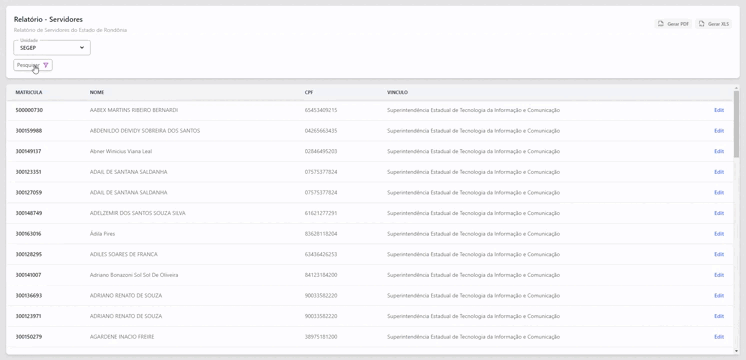746x360 pixels.
Task: Edit row with matricula 300148749
Action: (x=719, y=213)
